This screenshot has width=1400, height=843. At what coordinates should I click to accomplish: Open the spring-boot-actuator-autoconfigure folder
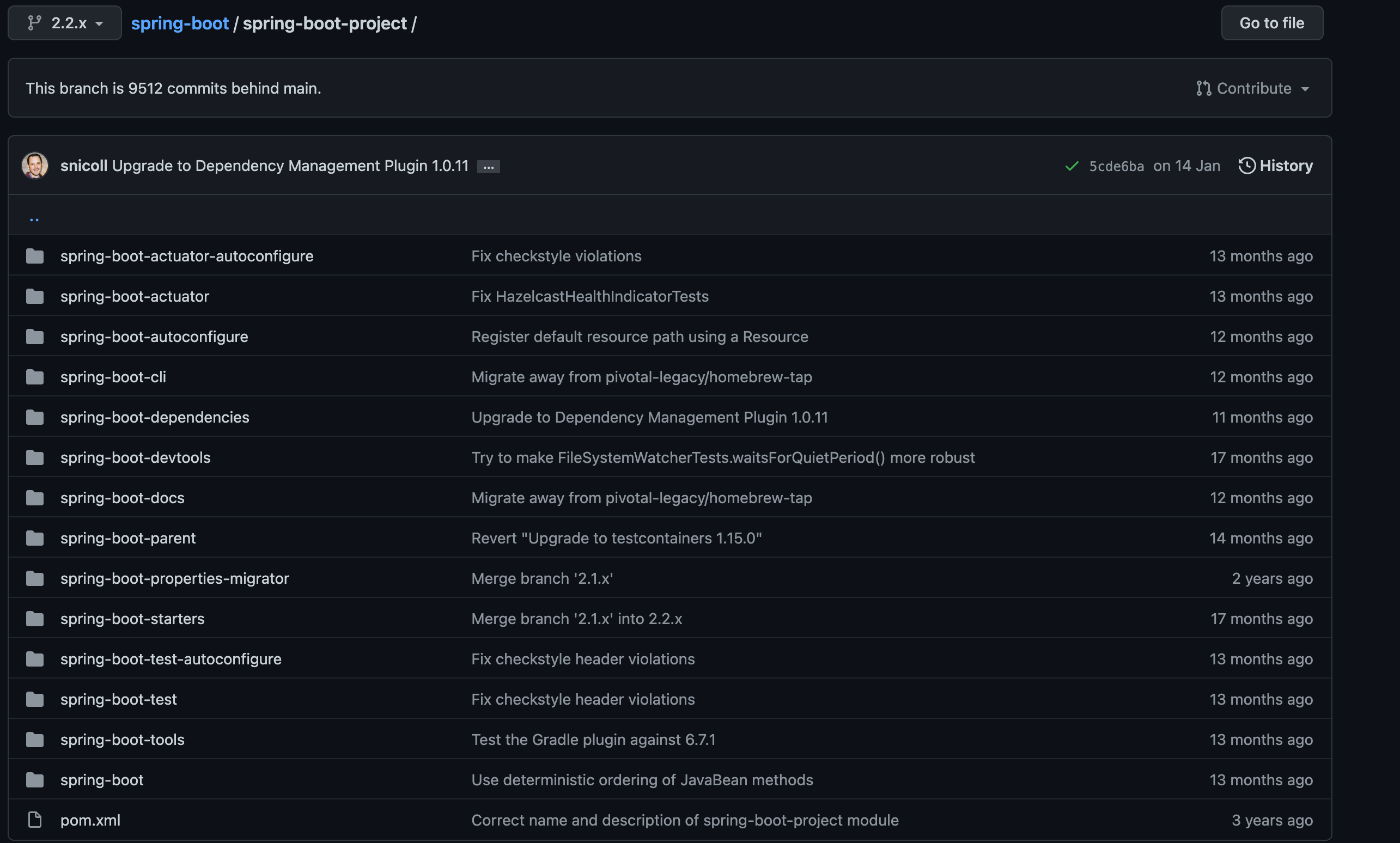click(186, 256)
